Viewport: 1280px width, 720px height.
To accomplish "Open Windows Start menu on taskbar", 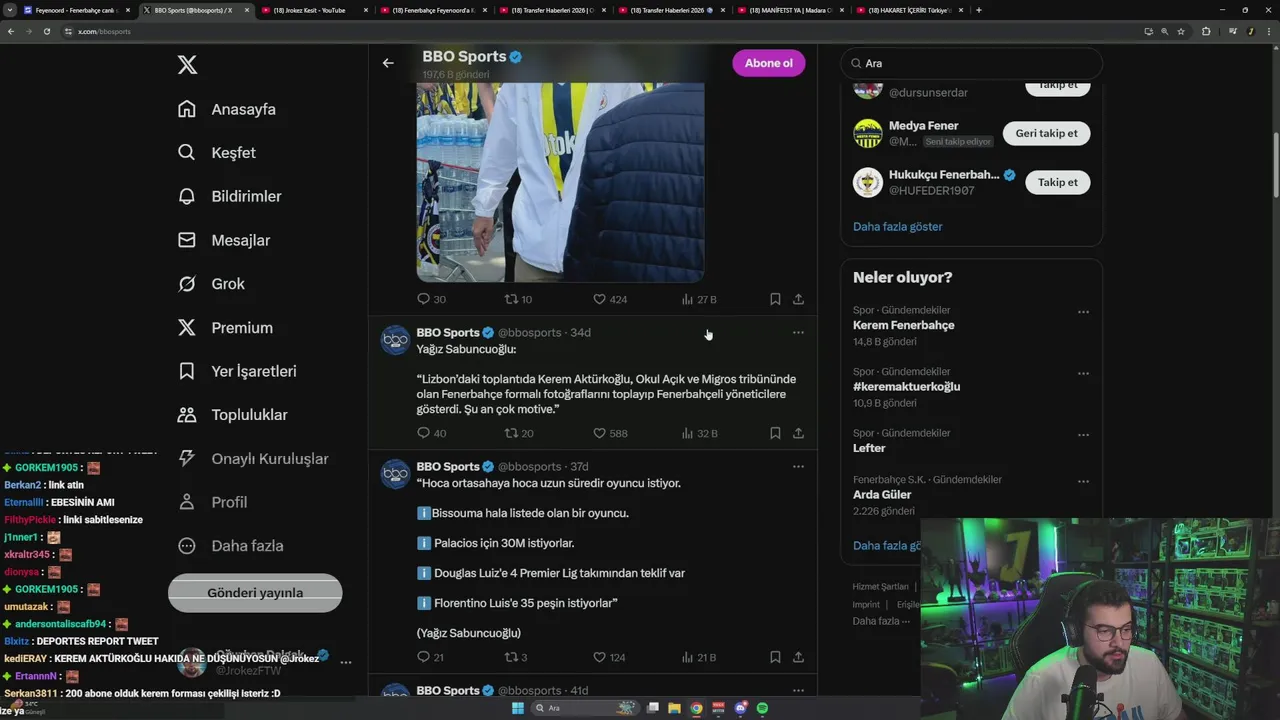I will point(517,708).
